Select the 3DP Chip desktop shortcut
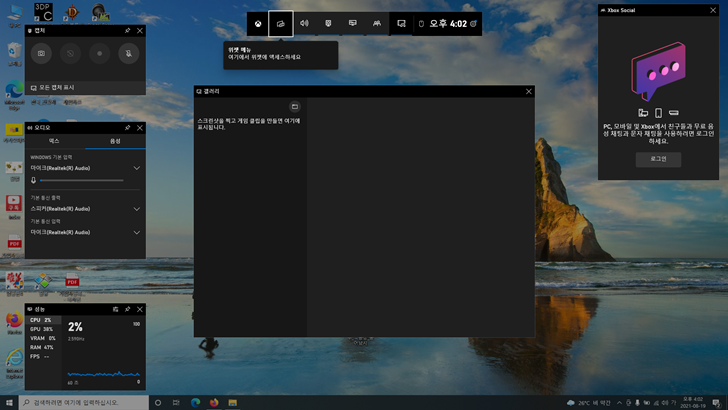This screenshot has height=410, width=728. click(43, 13)
